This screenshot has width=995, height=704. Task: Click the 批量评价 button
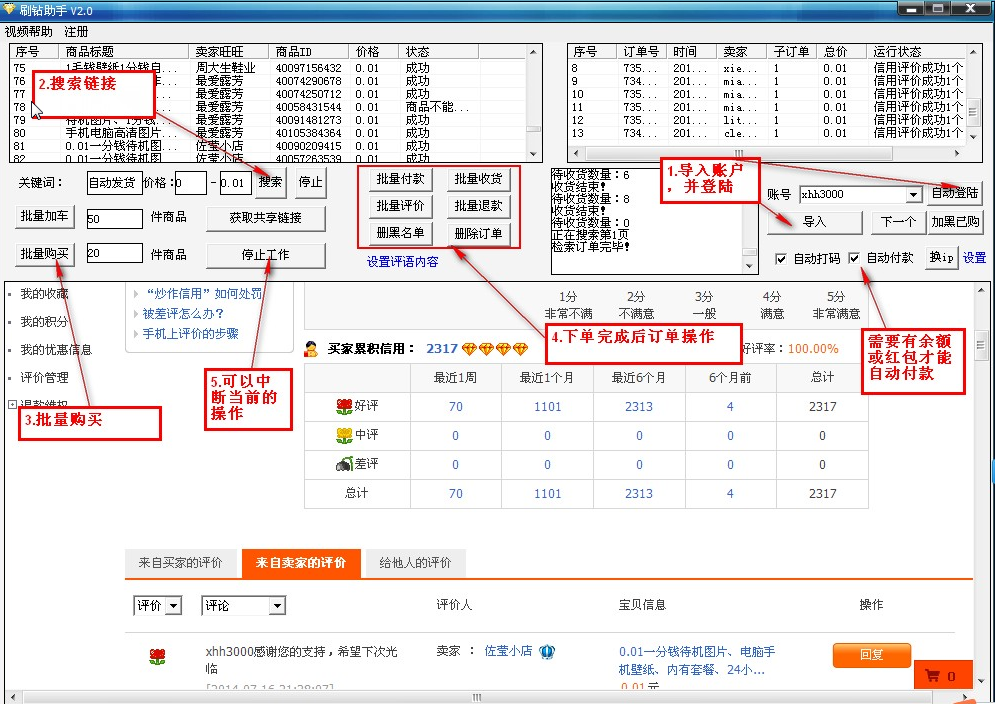[x=400, y=206]
